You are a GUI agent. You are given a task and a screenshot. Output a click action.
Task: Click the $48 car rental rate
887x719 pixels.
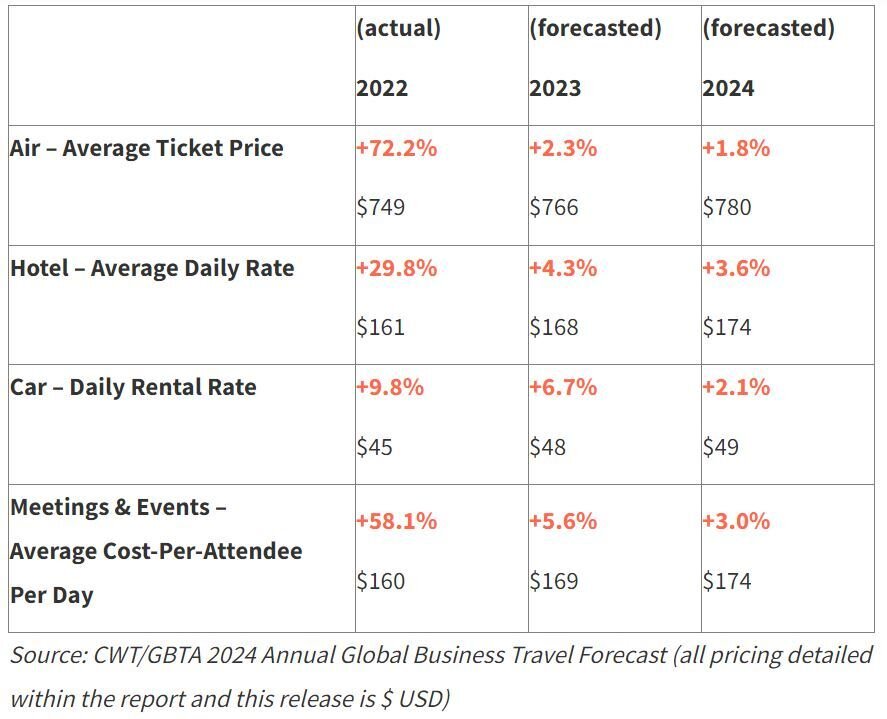pyautogui.click(x=548, y=447)
